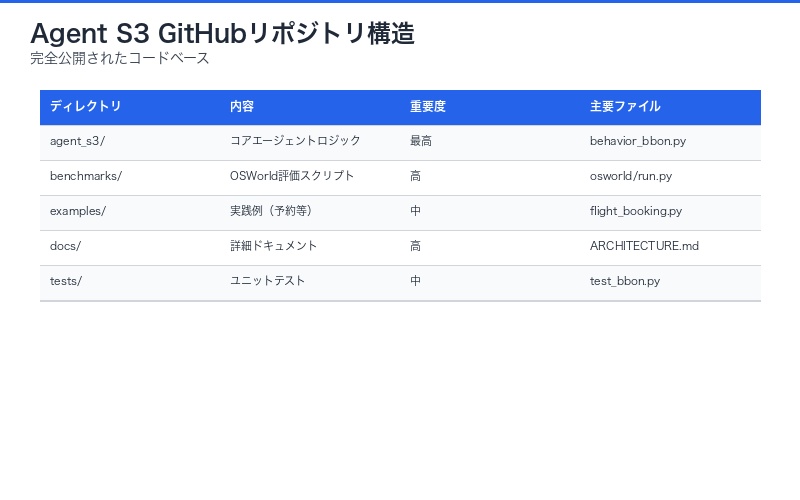The width and height of the screenshot is (800, 500).
Task: Select the 'ARCHITECTURE.md' file entry
Action: pyautogui.click(x=644, y=246)
